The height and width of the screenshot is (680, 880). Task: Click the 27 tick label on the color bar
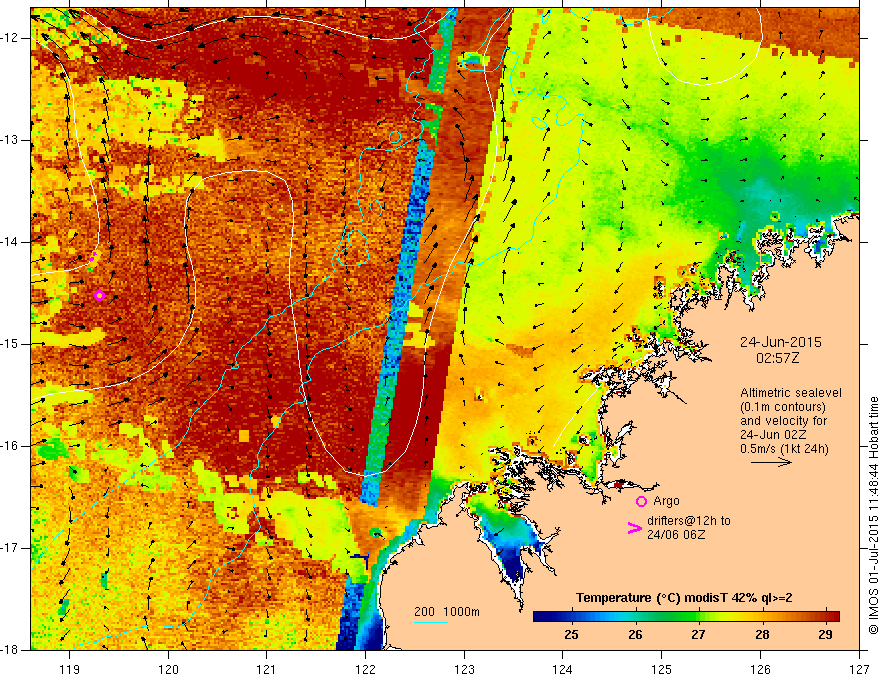click(x=698, y=635)
